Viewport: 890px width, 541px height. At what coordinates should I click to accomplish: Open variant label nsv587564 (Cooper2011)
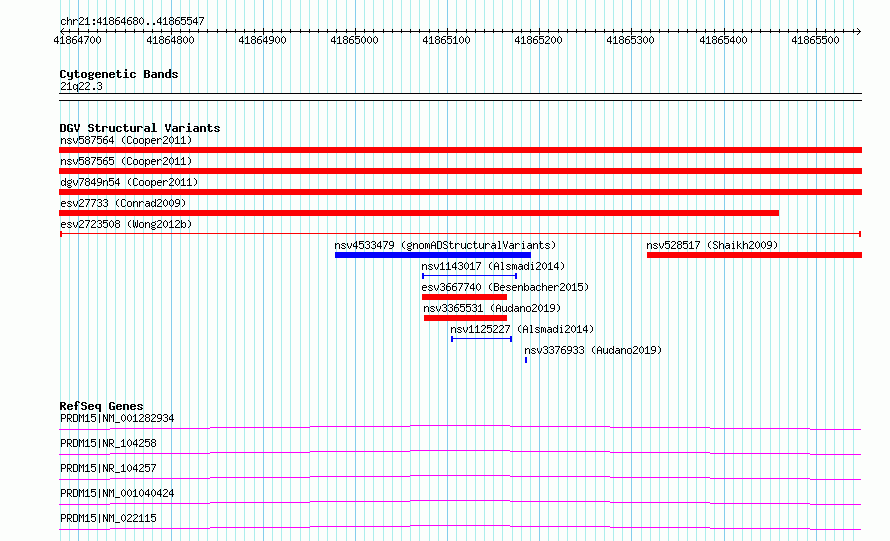(126, 140)
